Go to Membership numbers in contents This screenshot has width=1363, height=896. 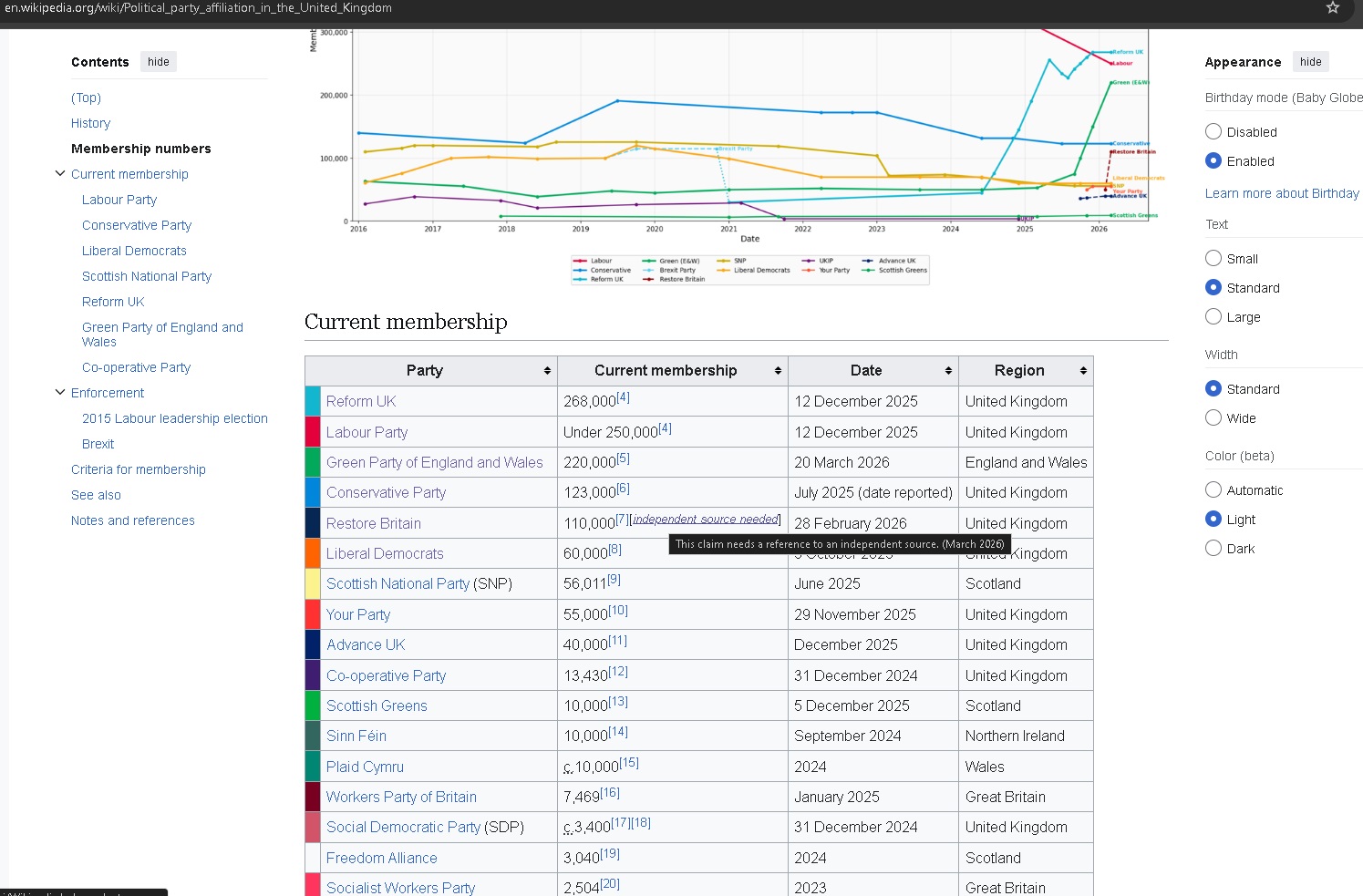141,149
